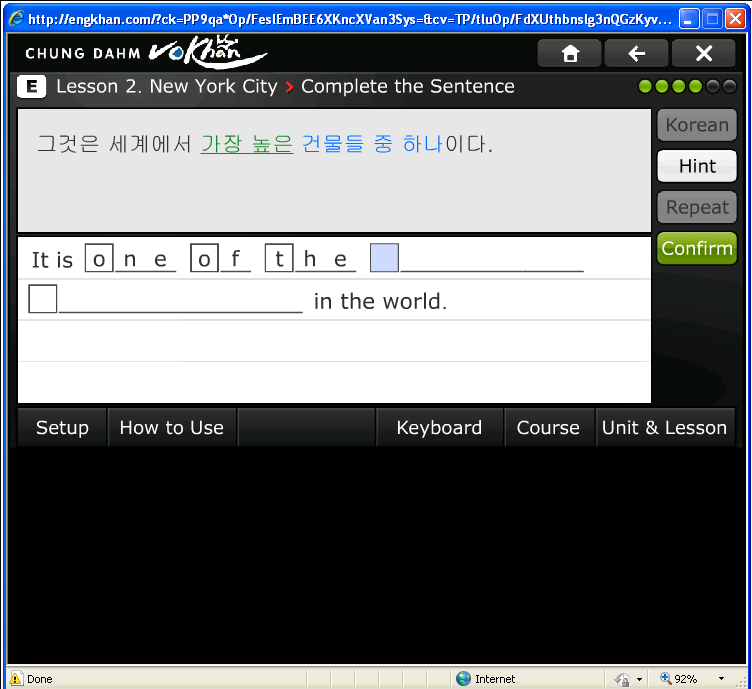Image resolution: width=752 pixels, height=689 pixels.
Task: Click the letter box of "one"
Action: pyautogui.click(x=99, y=257)
